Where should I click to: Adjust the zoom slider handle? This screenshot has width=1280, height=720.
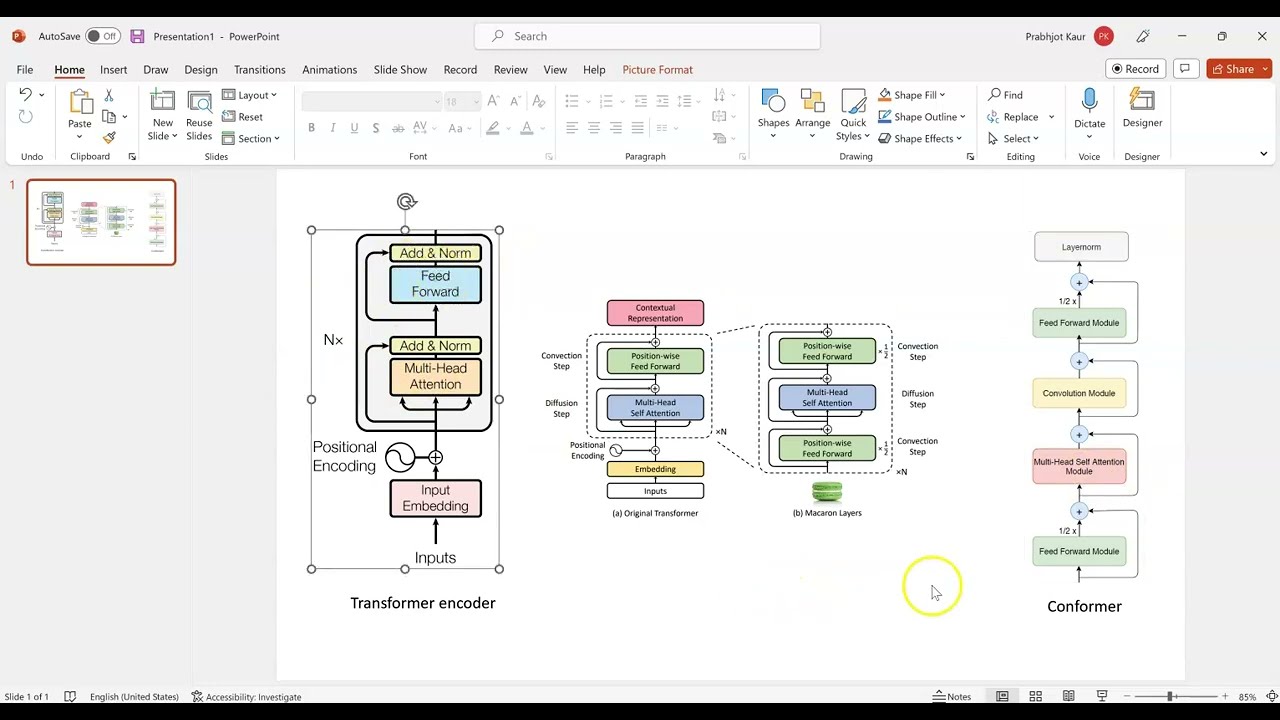pyautogui.click(x=1170, y=696)
